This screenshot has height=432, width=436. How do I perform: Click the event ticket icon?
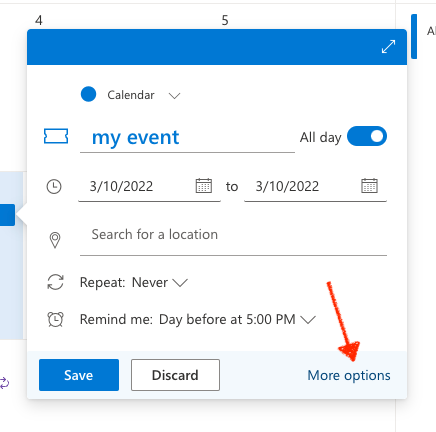coord(56,136)
